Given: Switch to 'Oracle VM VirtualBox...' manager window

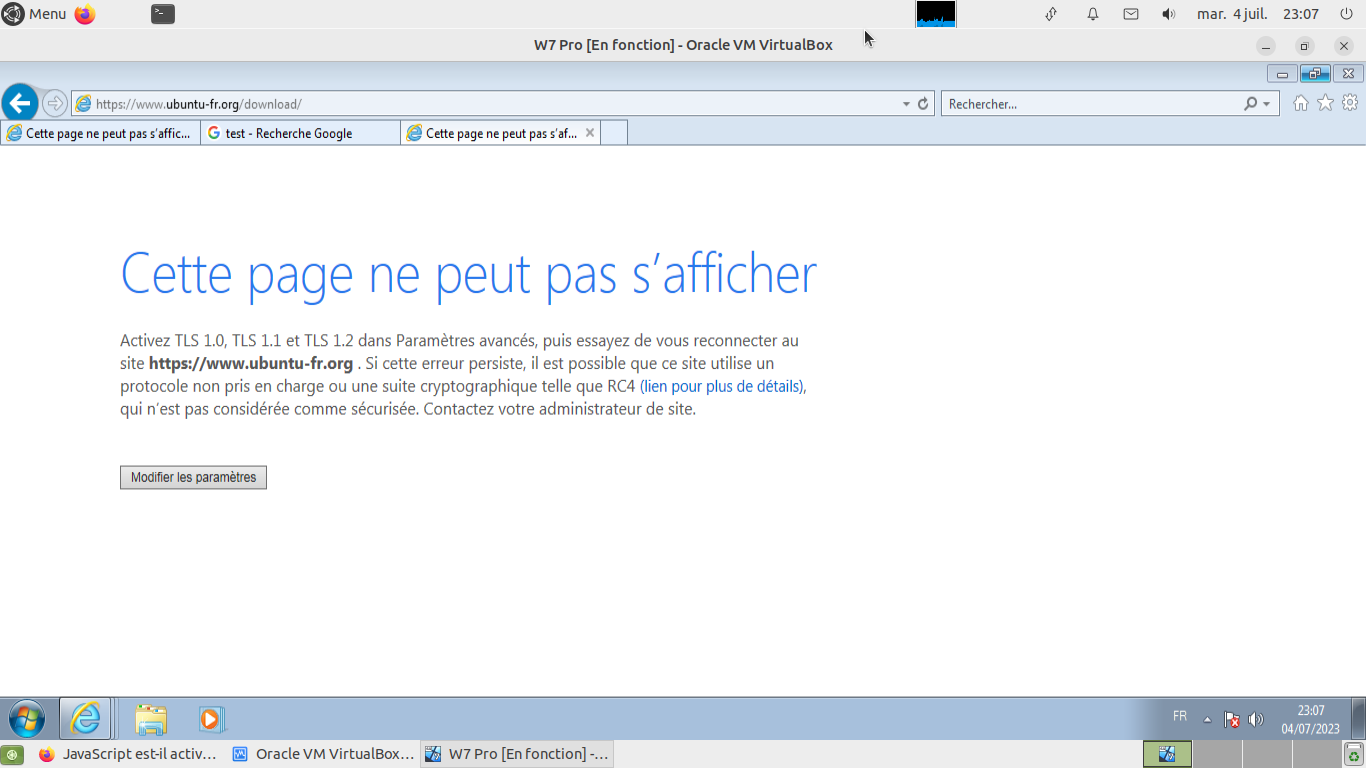Looking at the screenshot, I should [323, 754].
